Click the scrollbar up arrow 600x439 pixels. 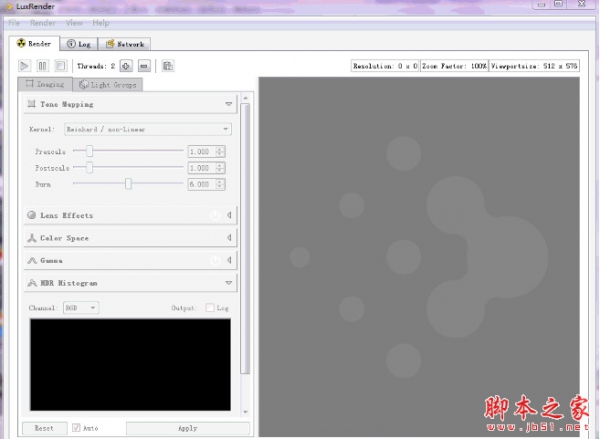tap(246, 98)
